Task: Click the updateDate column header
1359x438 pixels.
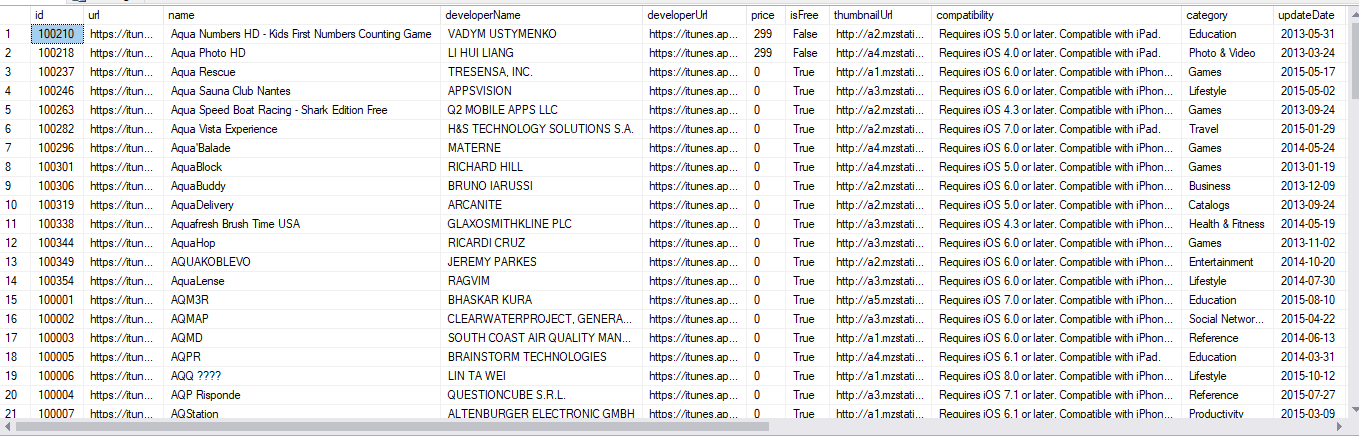Action: 1310,15
